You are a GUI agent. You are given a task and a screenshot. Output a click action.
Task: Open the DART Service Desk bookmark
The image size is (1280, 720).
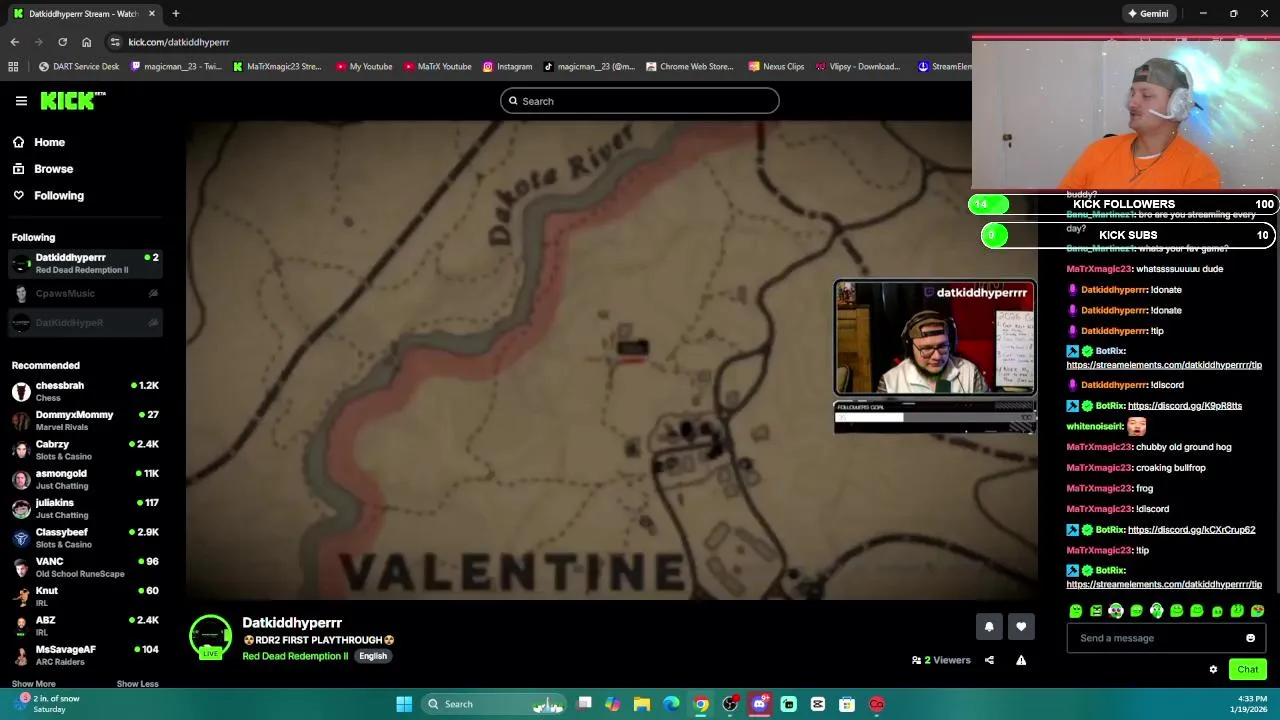tap(79, 67)
